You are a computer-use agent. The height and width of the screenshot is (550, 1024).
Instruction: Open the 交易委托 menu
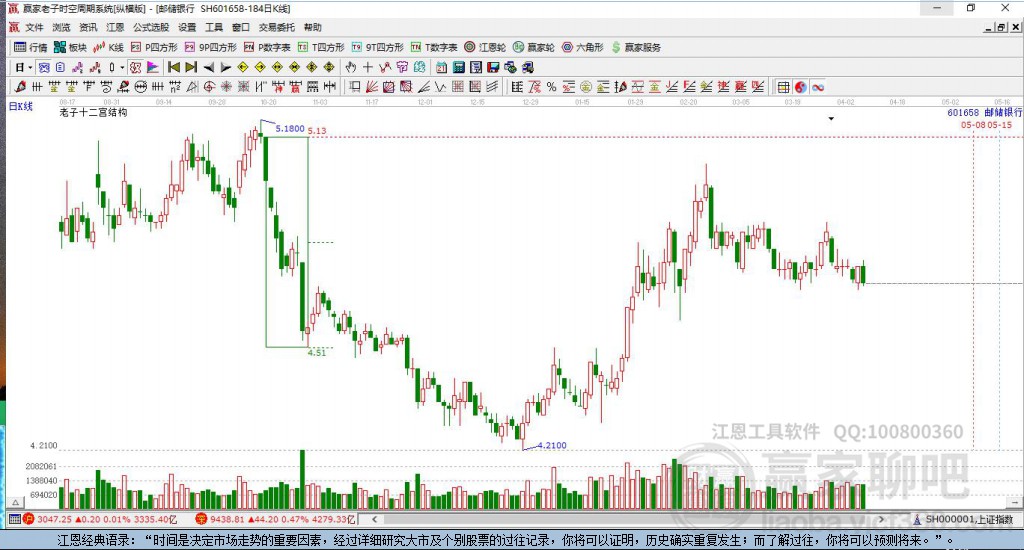277,27
